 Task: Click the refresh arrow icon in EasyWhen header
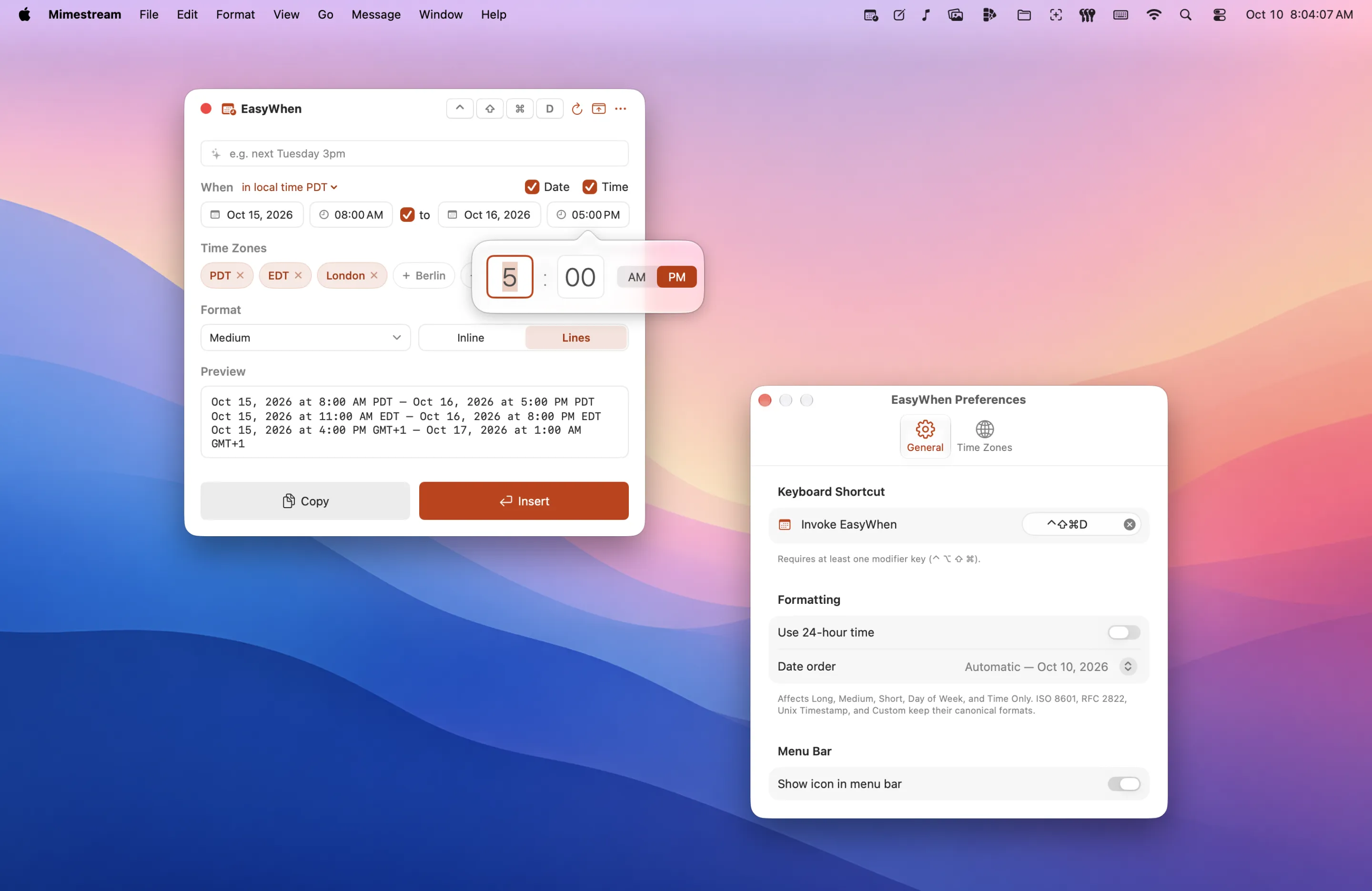[576, 109]
